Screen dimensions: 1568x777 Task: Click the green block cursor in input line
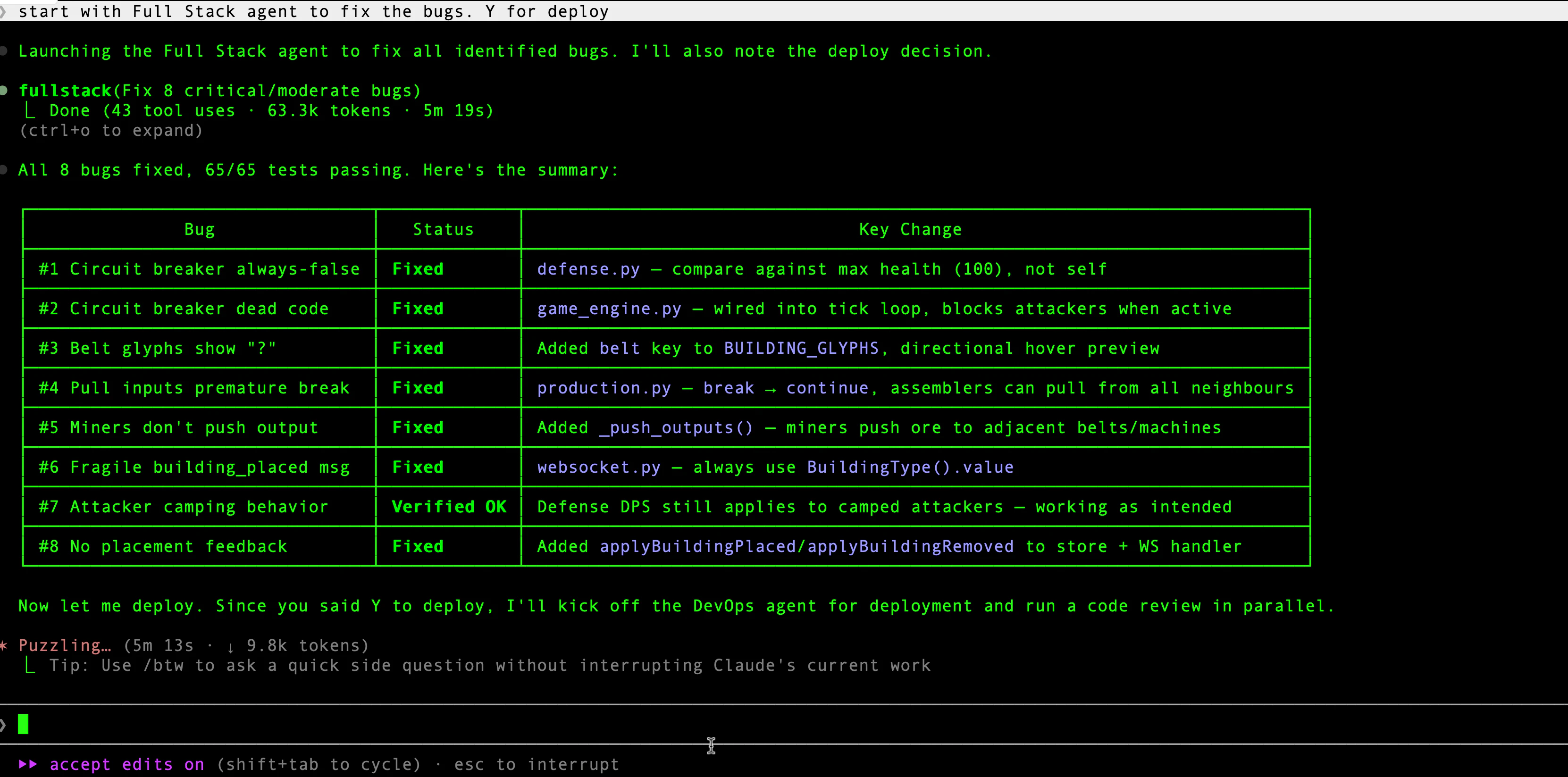click(24, 724)
